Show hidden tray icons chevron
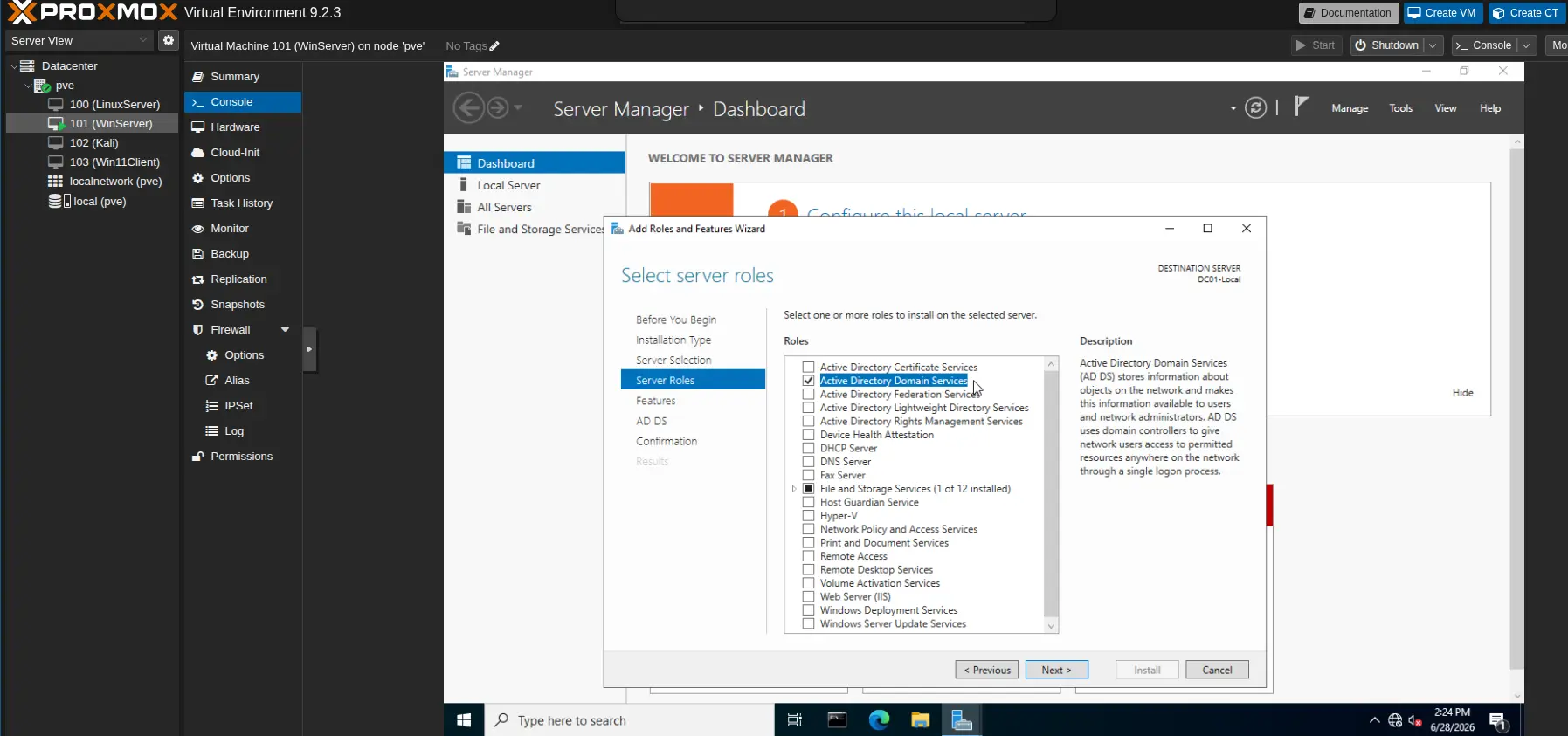Image resolution: width=1568 pixels, height=736 pixels. point(1374,721)
